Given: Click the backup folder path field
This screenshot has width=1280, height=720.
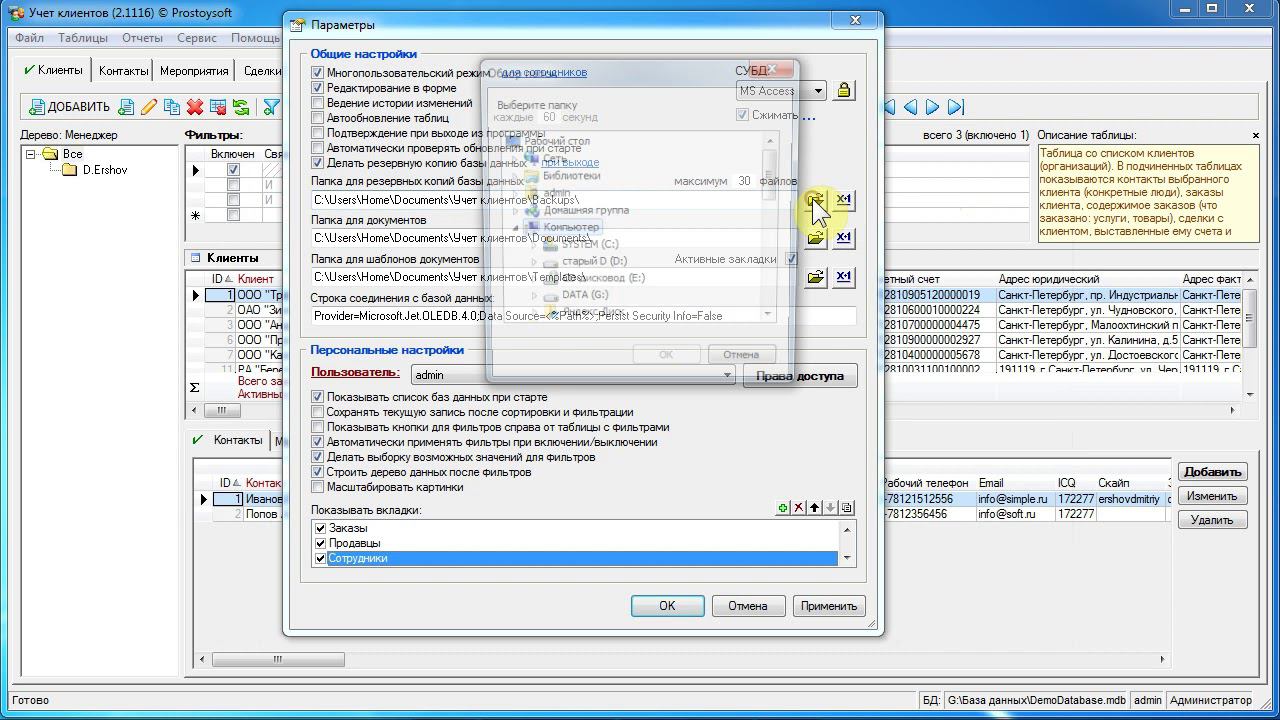Looking at the screenshot, I should coord(555,200).
